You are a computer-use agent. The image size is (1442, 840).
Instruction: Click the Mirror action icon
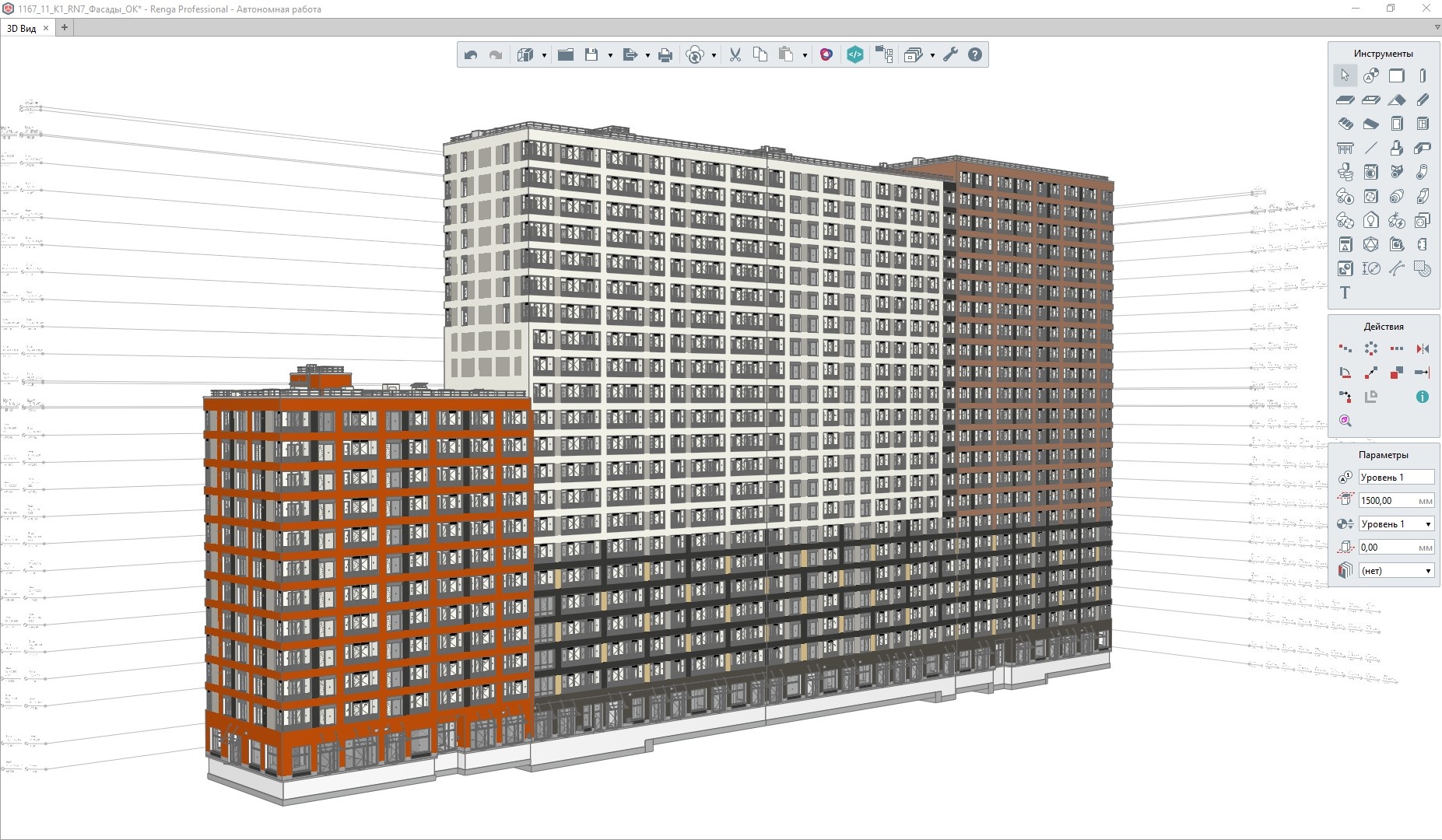click(1423, 348)
